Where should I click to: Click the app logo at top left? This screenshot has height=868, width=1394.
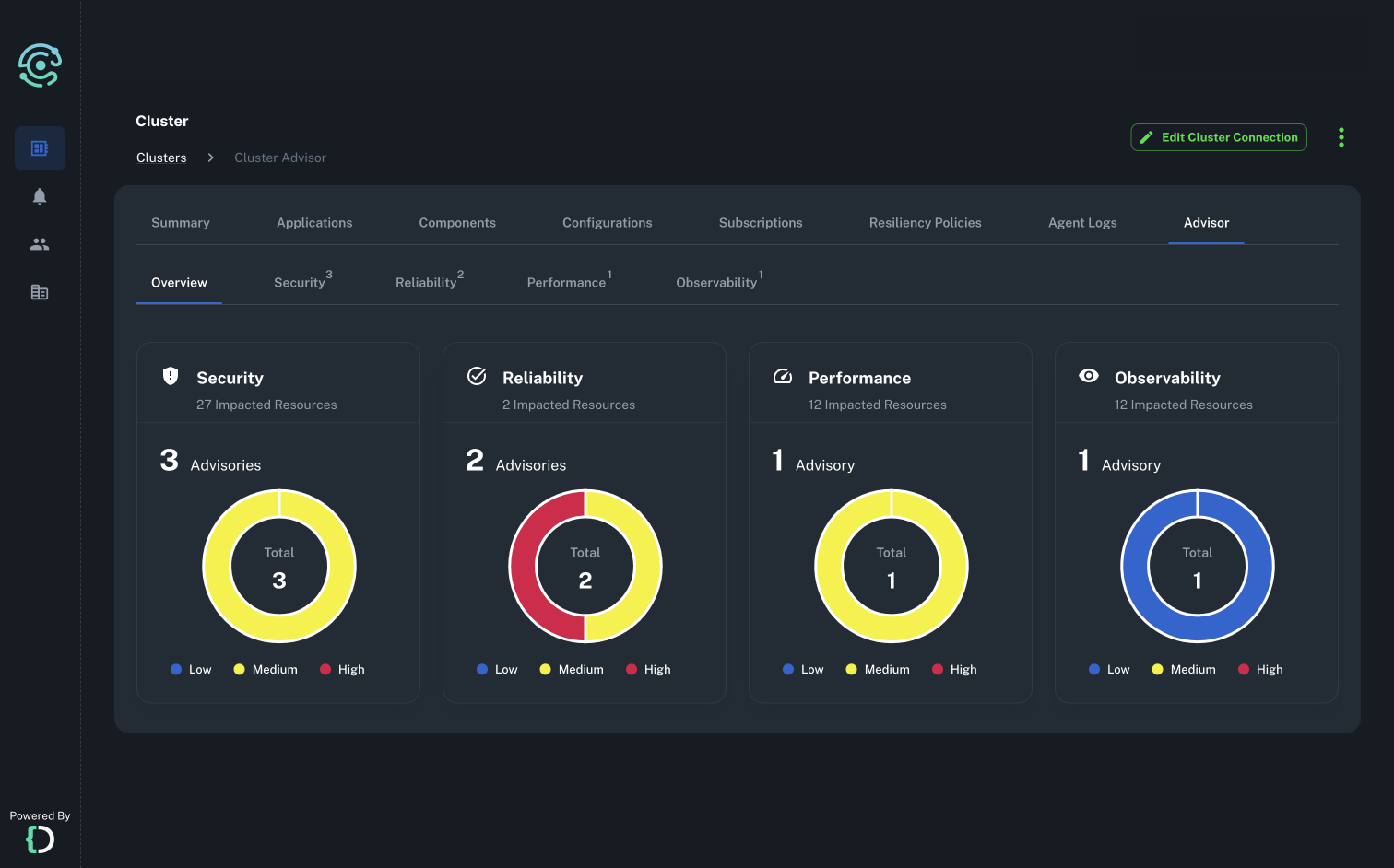40,65
